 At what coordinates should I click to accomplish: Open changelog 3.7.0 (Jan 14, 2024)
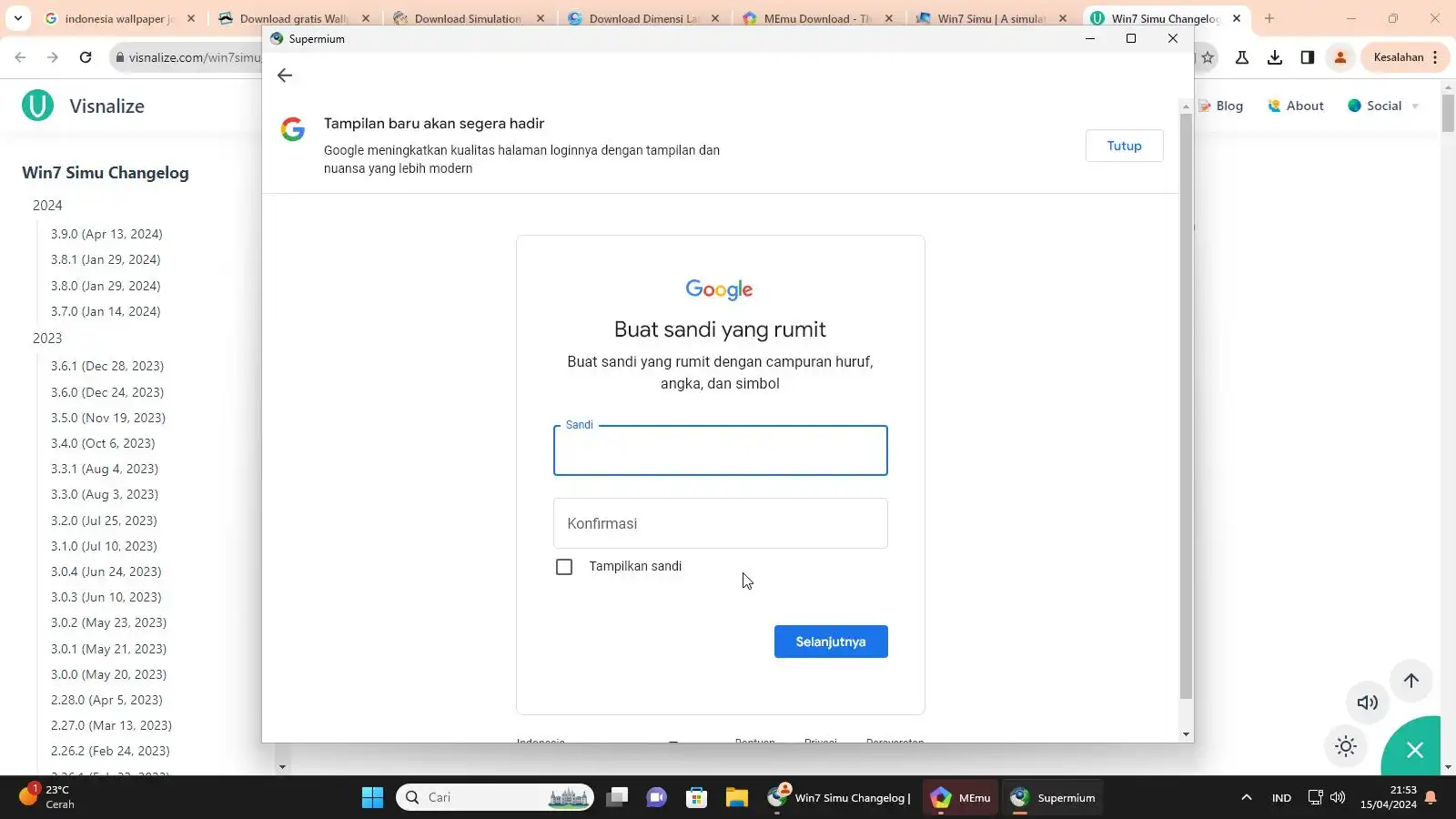pos(106,311)
